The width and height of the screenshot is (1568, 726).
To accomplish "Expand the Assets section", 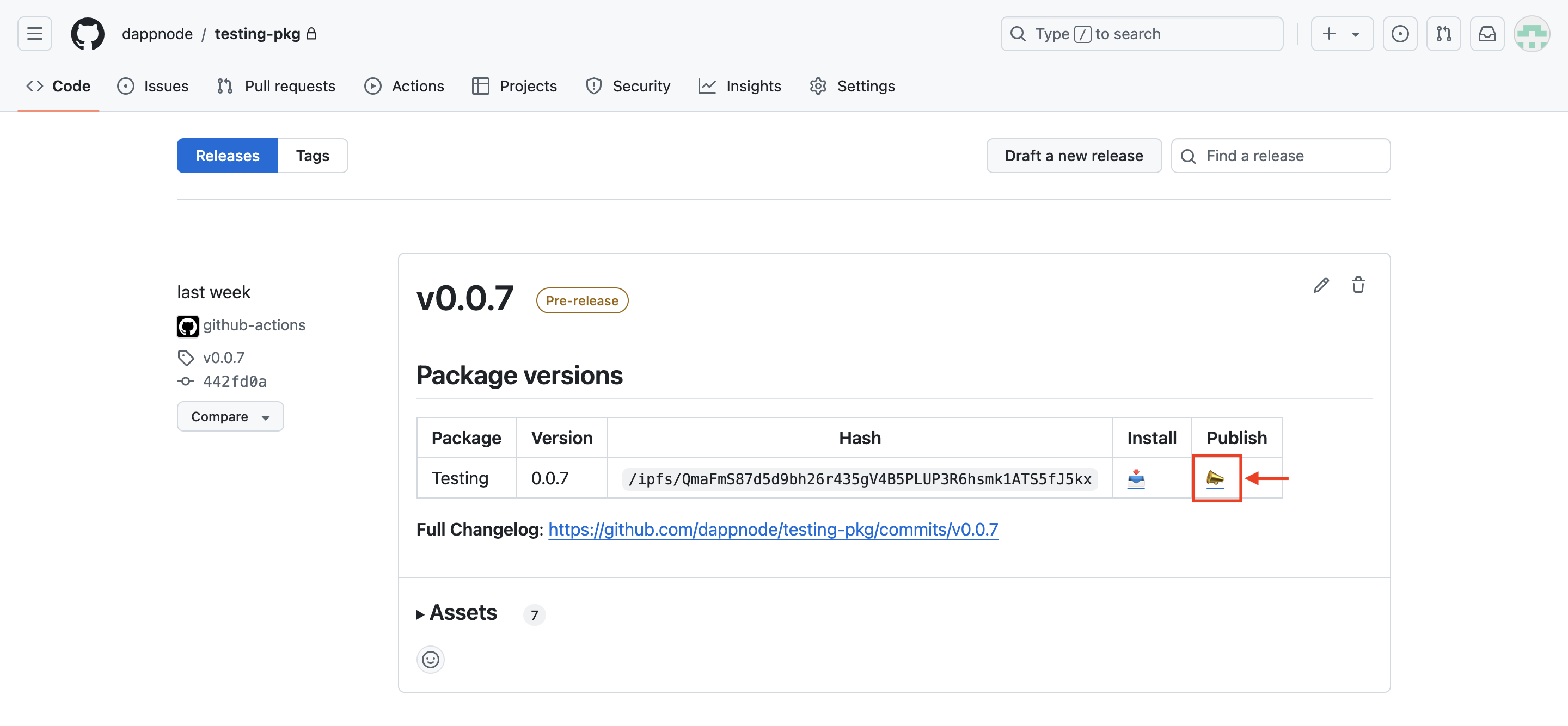I will pyautogui.click(x=463, y=613).
